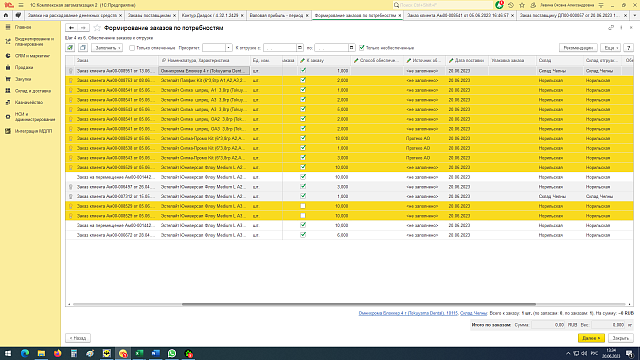Open the Омнихрома Блокер product link at the bottom
Viewport: 640px width, 360px height.
[x=408, y=313]
